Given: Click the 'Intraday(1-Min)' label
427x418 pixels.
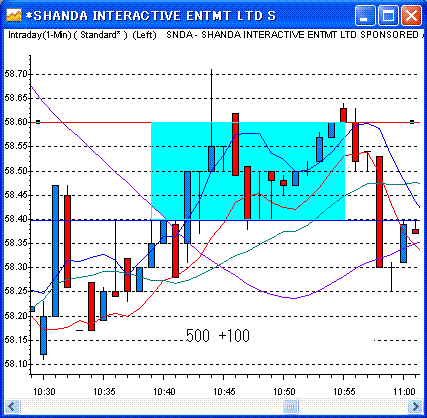Looking at the screenshot, I should (x=39, y=35).
